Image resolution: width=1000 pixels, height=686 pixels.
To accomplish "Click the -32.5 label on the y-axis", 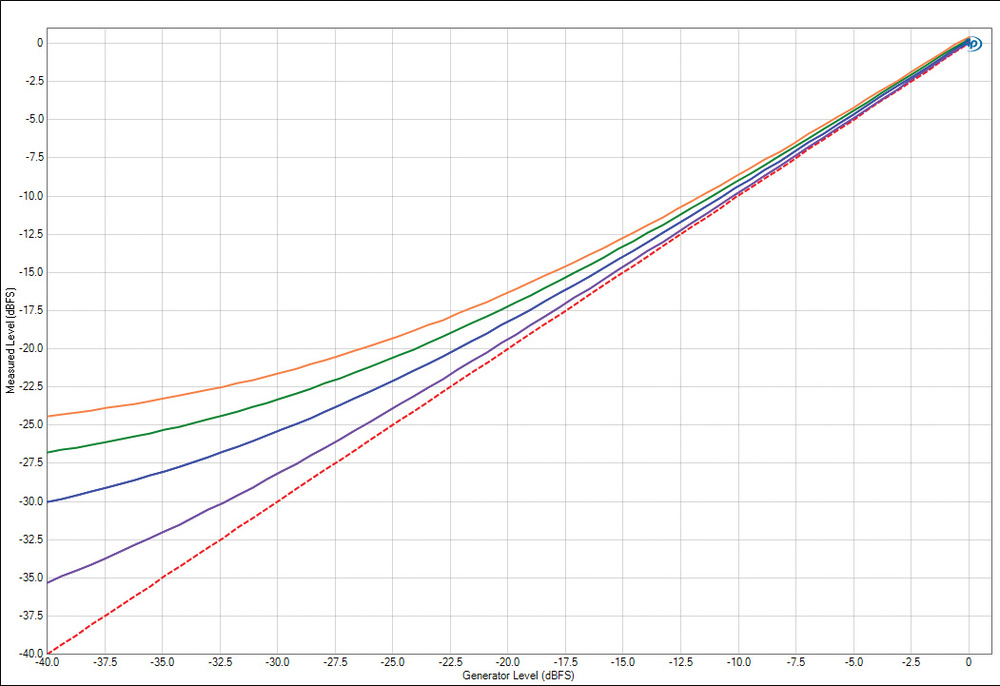I will point(33,539).
